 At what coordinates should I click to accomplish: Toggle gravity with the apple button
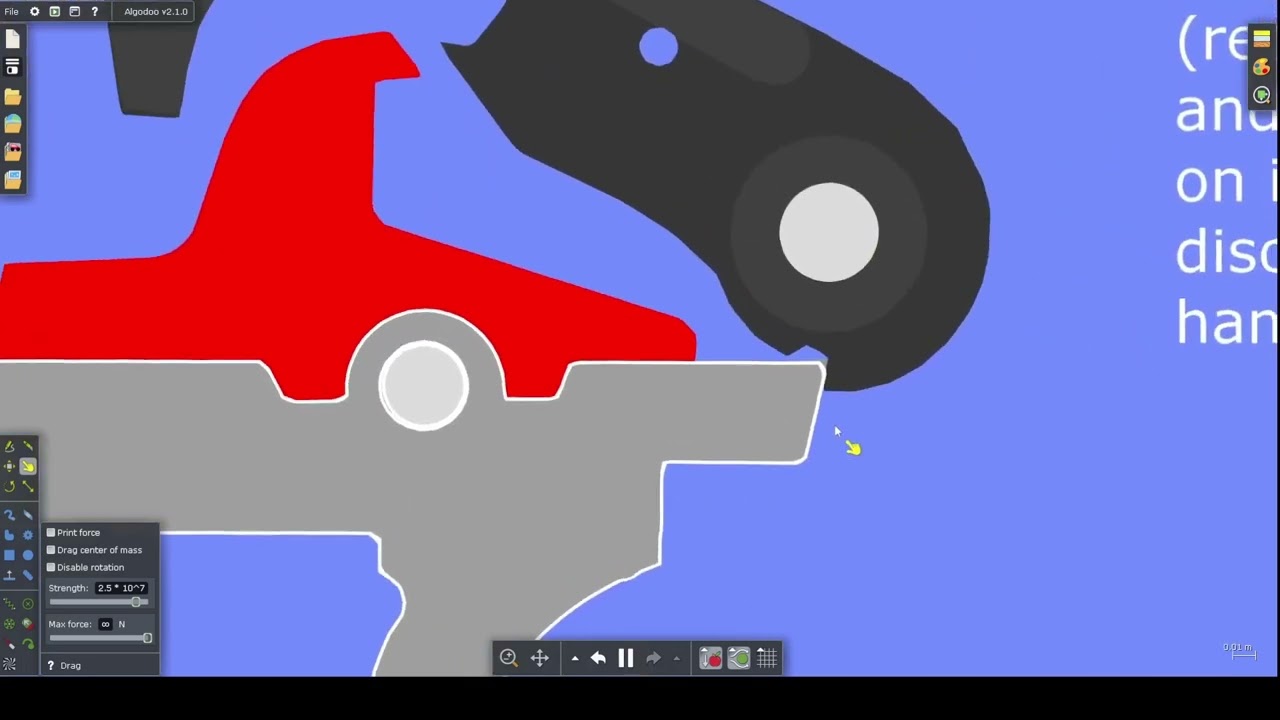click(710, 658)
